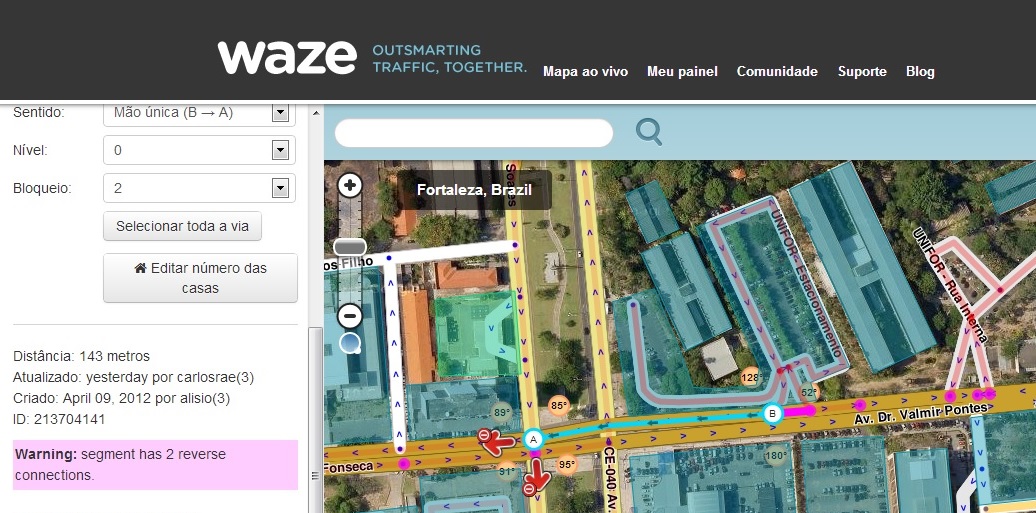Click the 52° angle marker
Screen dimensions: 1036x513
(x=809, y=392)
